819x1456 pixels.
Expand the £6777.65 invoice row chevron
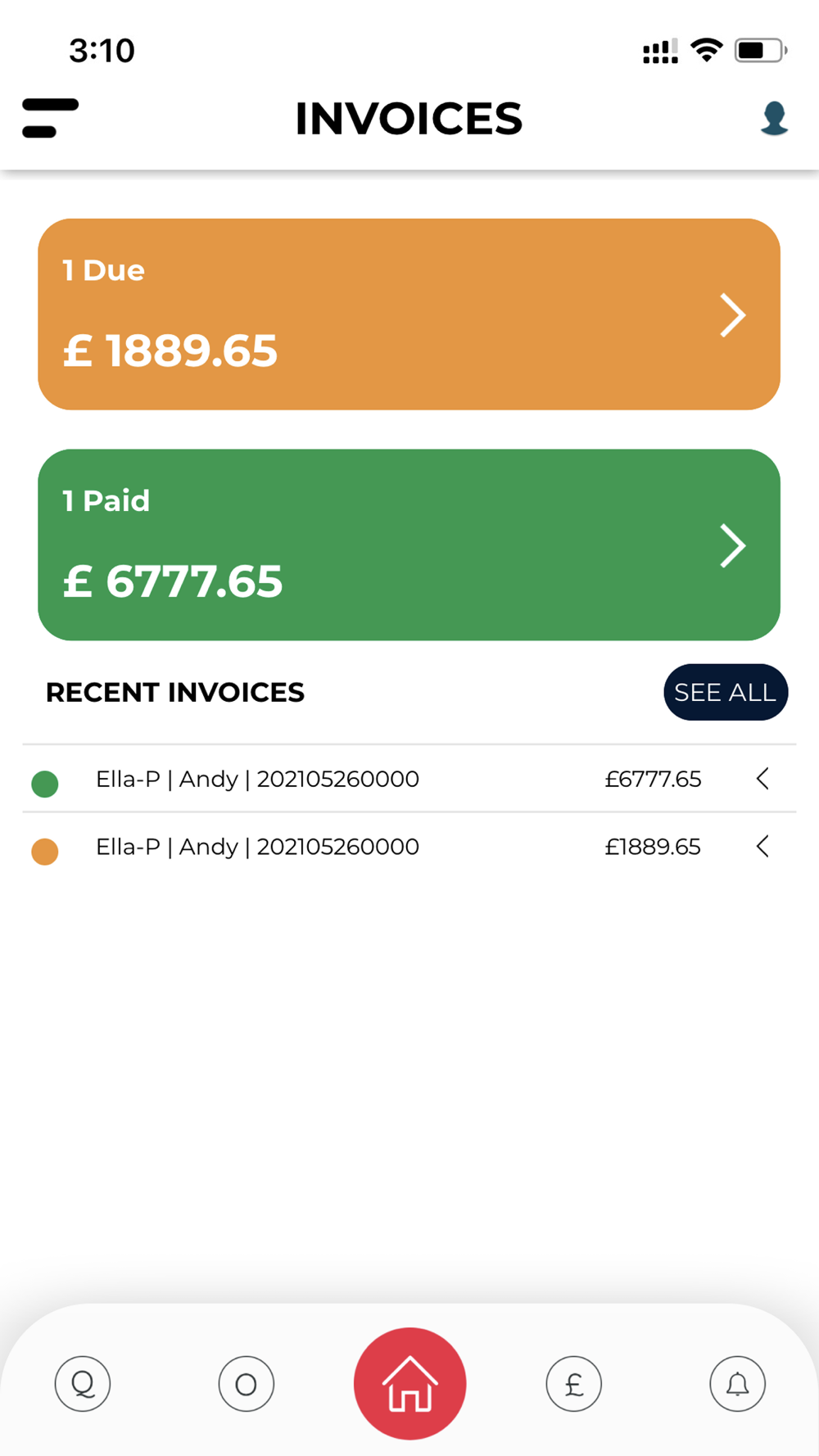[762, 779]
